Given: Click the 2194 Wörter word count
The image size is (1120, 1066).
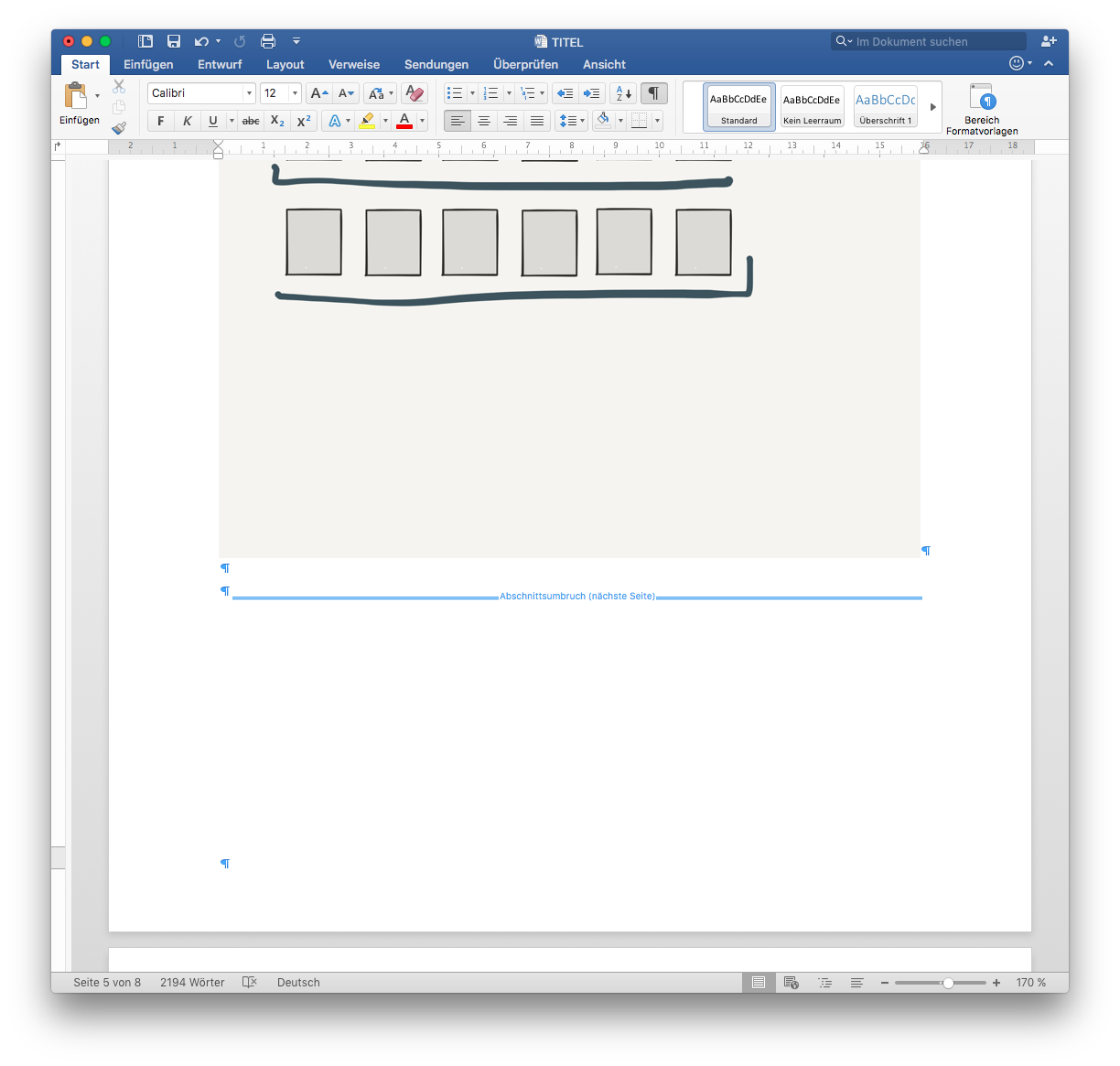Looking at the screenshot, I should tap(192, 982).
